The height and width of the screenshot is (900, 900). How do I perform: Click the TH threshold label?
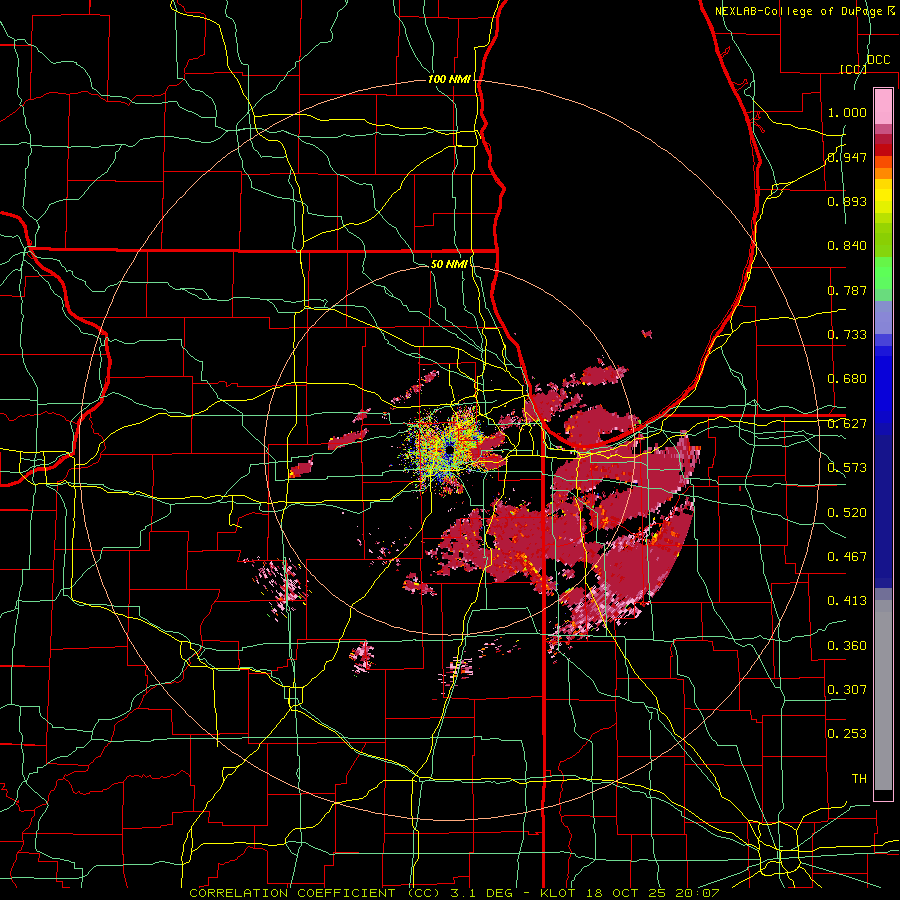[859, 779]
